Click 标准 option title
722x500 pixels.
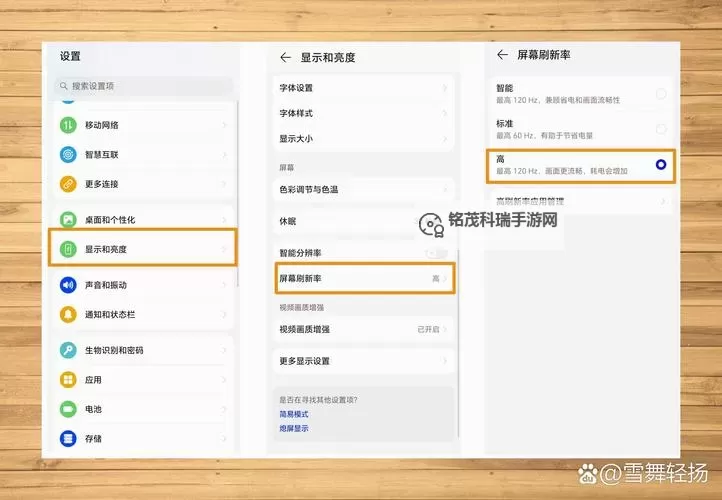(504, 123)
